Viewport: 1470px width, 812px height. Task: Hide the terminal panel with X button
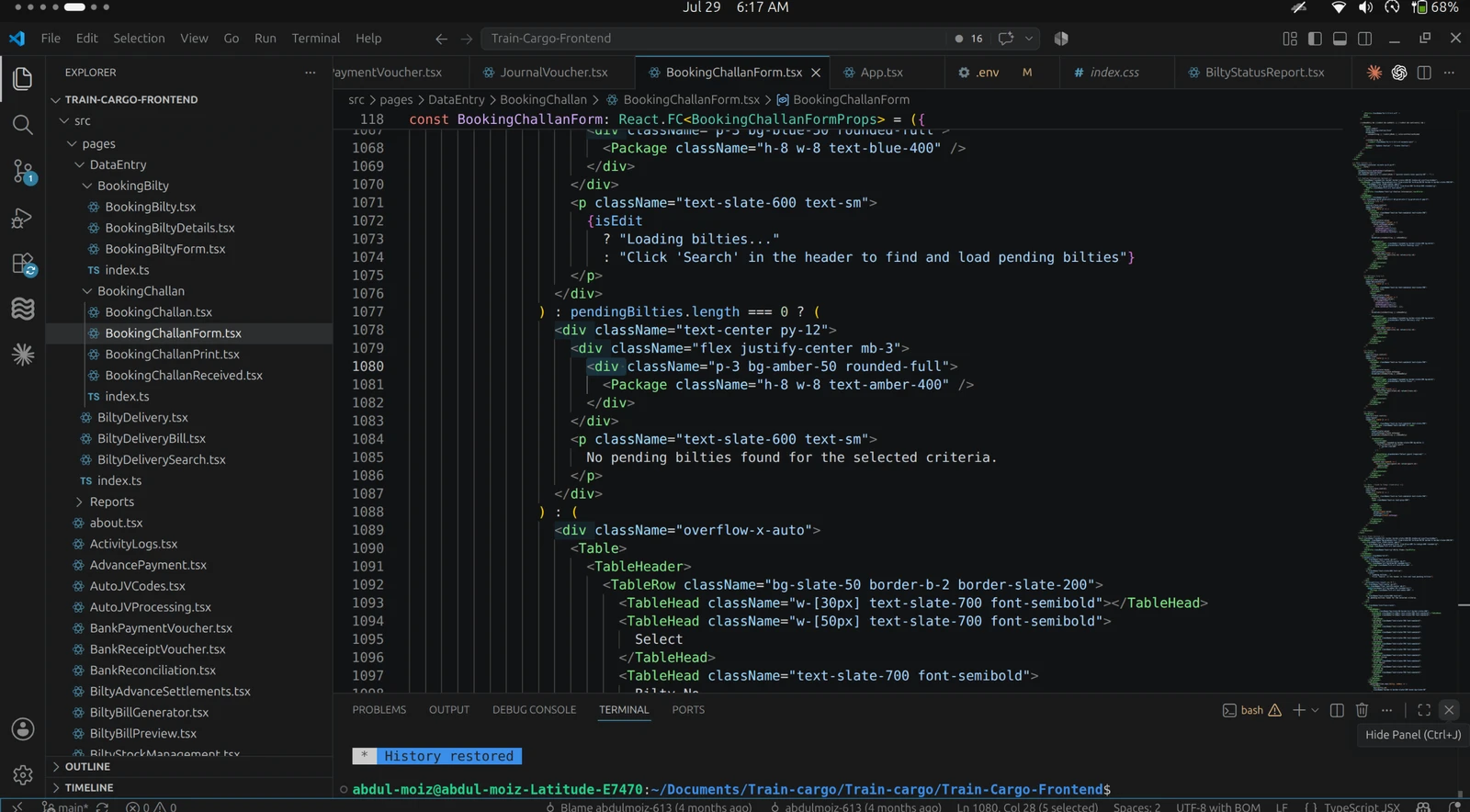1449,710
